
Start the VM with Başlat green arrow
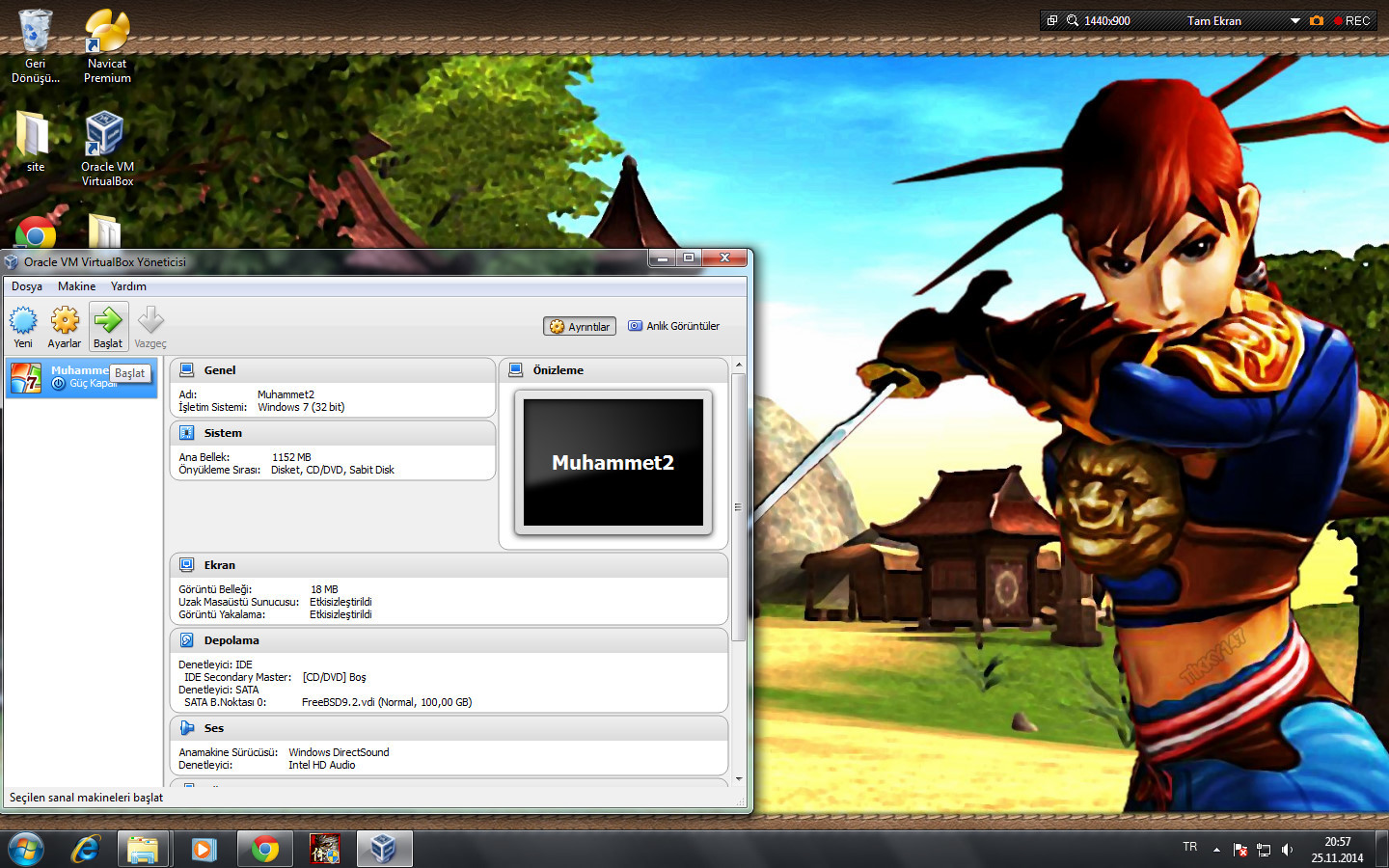click(x=108, y=319)
